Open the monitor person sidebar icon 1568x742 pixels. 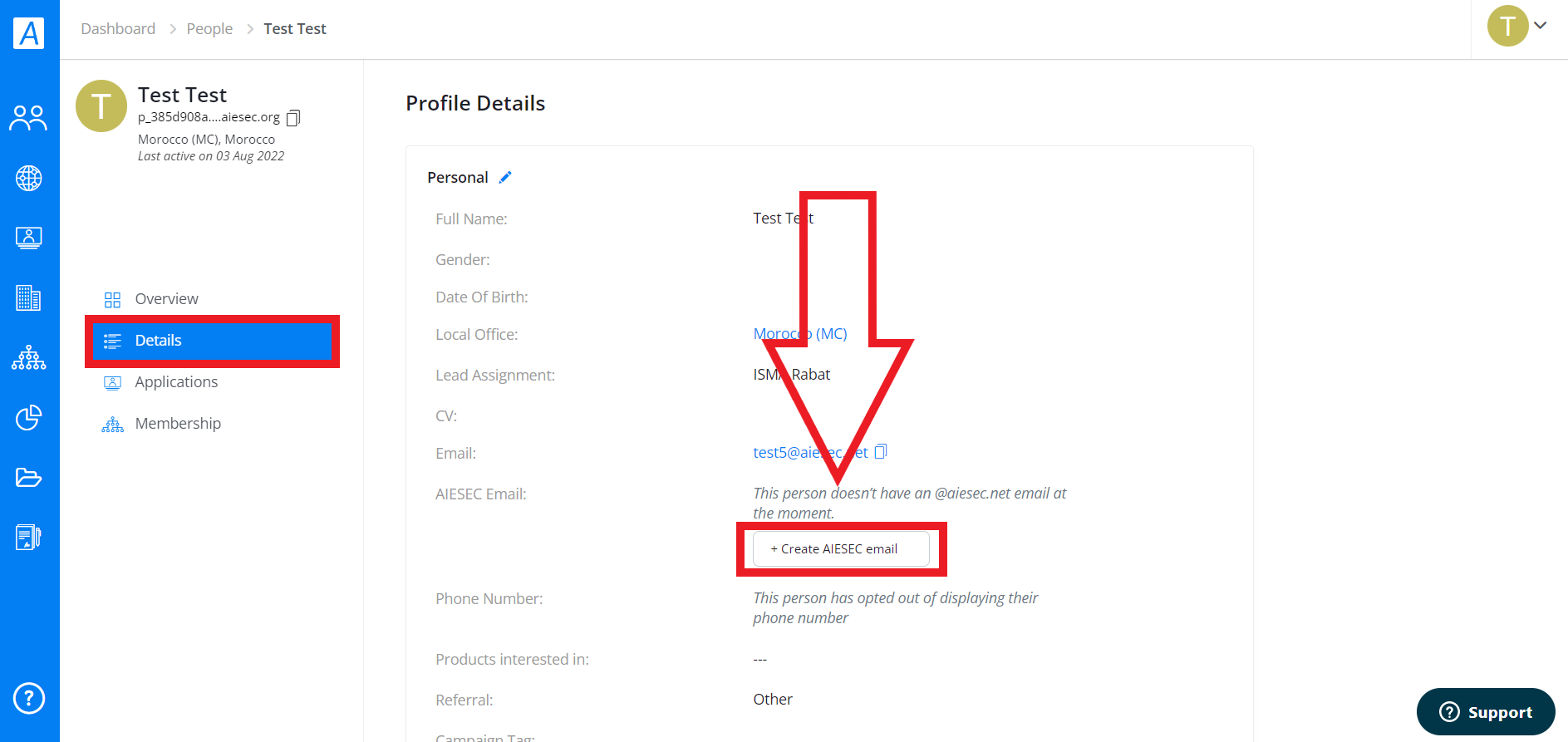[28, 238]
